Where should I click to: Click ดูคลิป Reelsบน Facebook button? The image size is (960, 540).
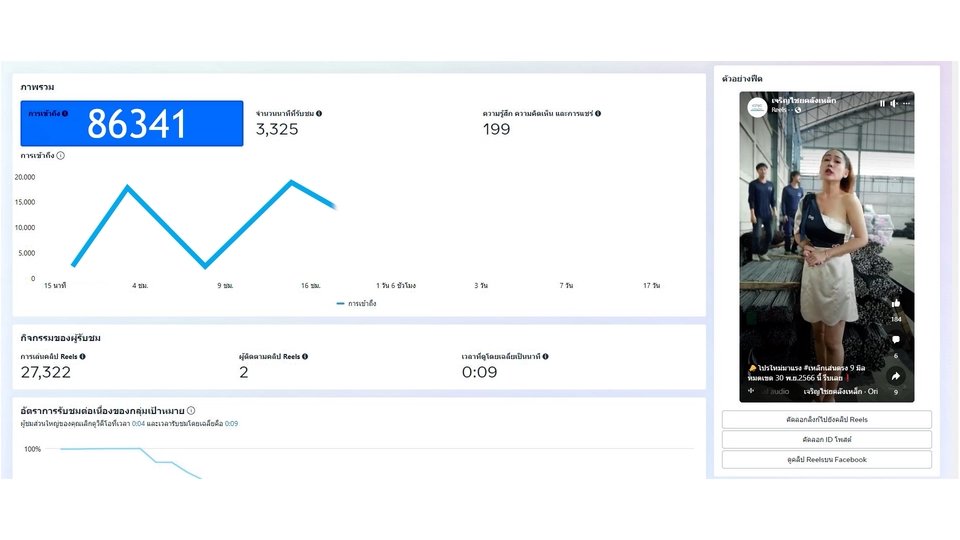(x=827, y=460)
